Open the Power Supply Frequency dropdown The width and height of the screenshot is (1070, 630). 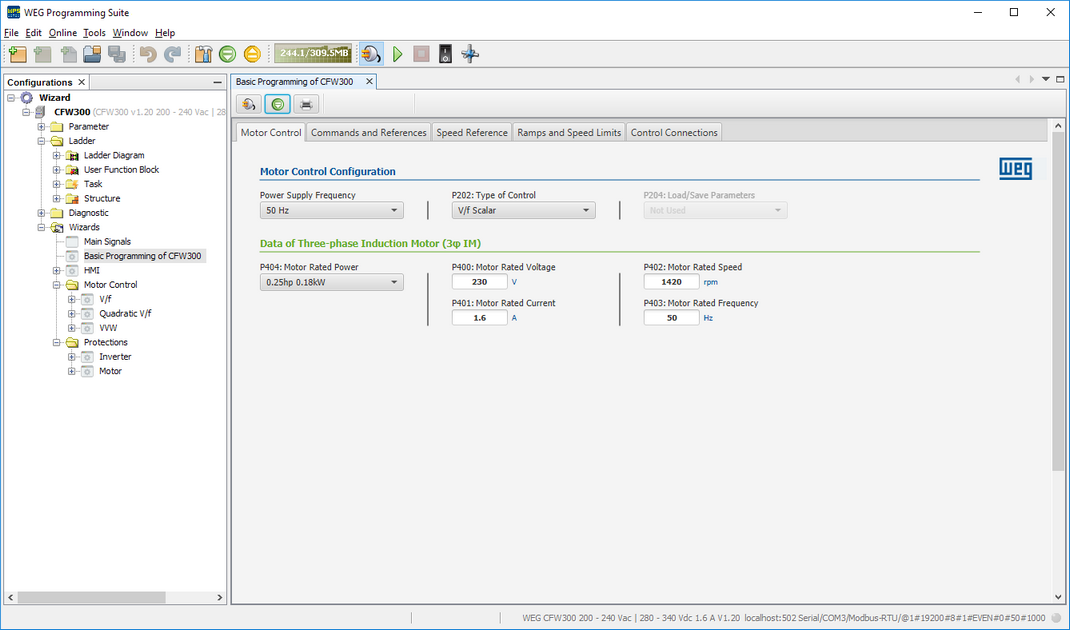point(331,210)
